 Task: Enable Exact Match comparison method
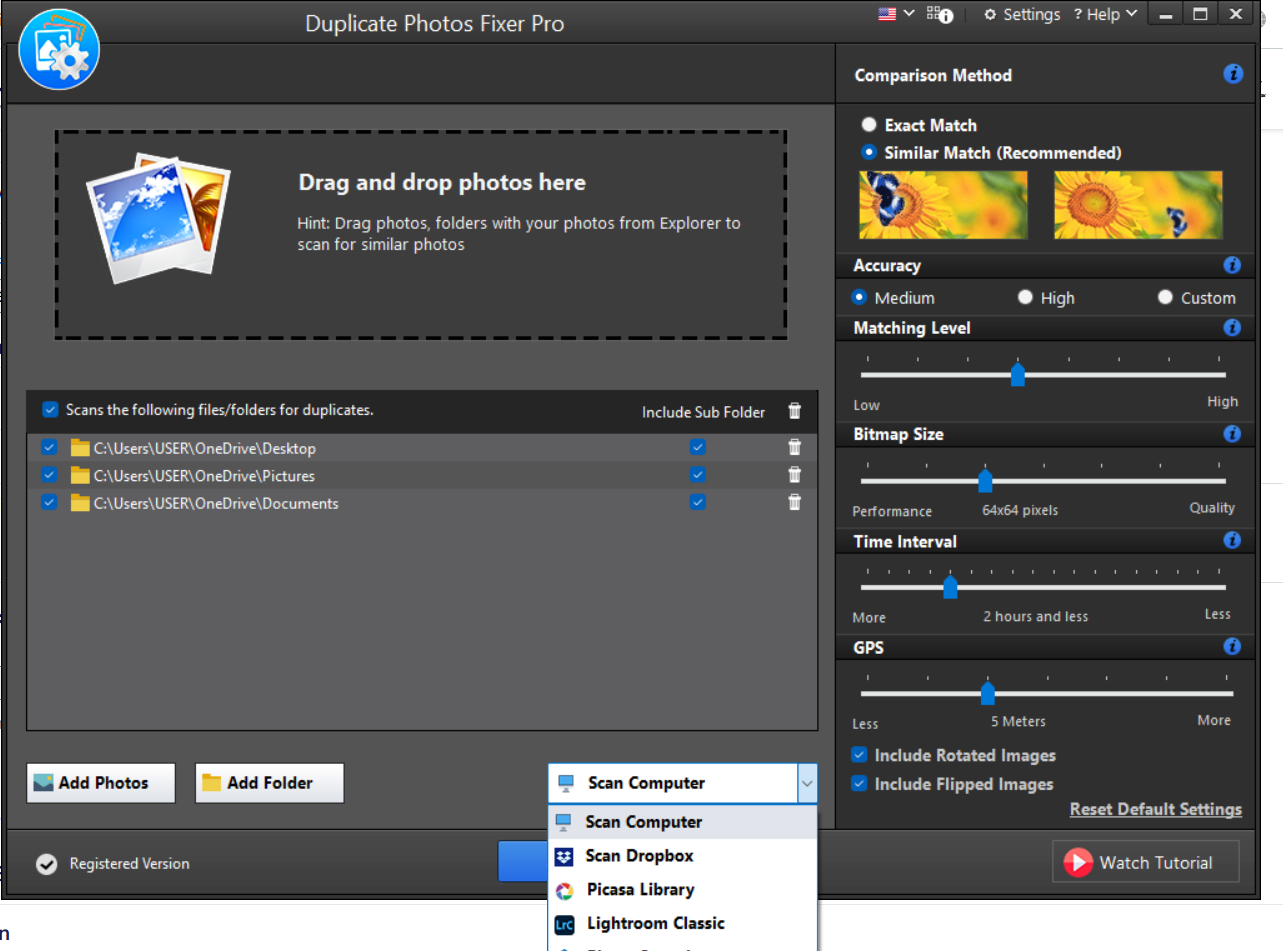(869, 124)
